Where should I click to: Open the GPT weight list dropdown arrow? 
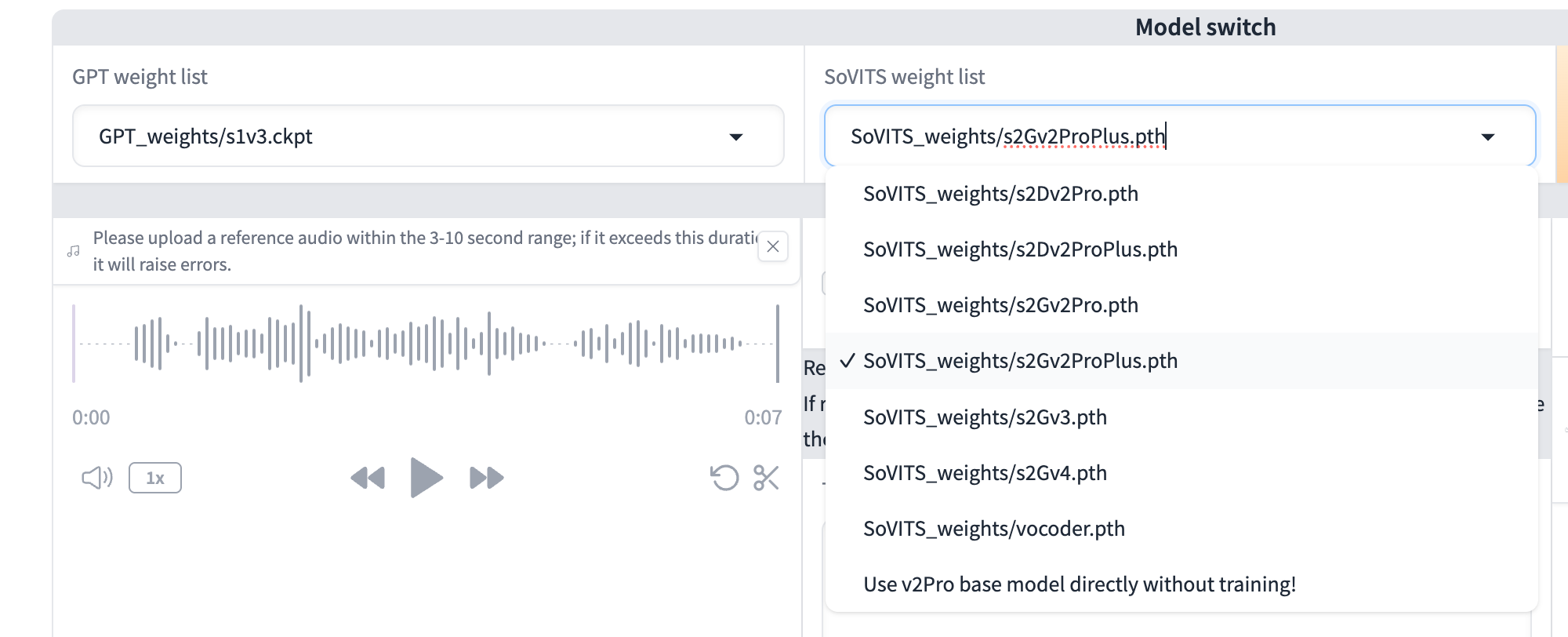point(735,136)
